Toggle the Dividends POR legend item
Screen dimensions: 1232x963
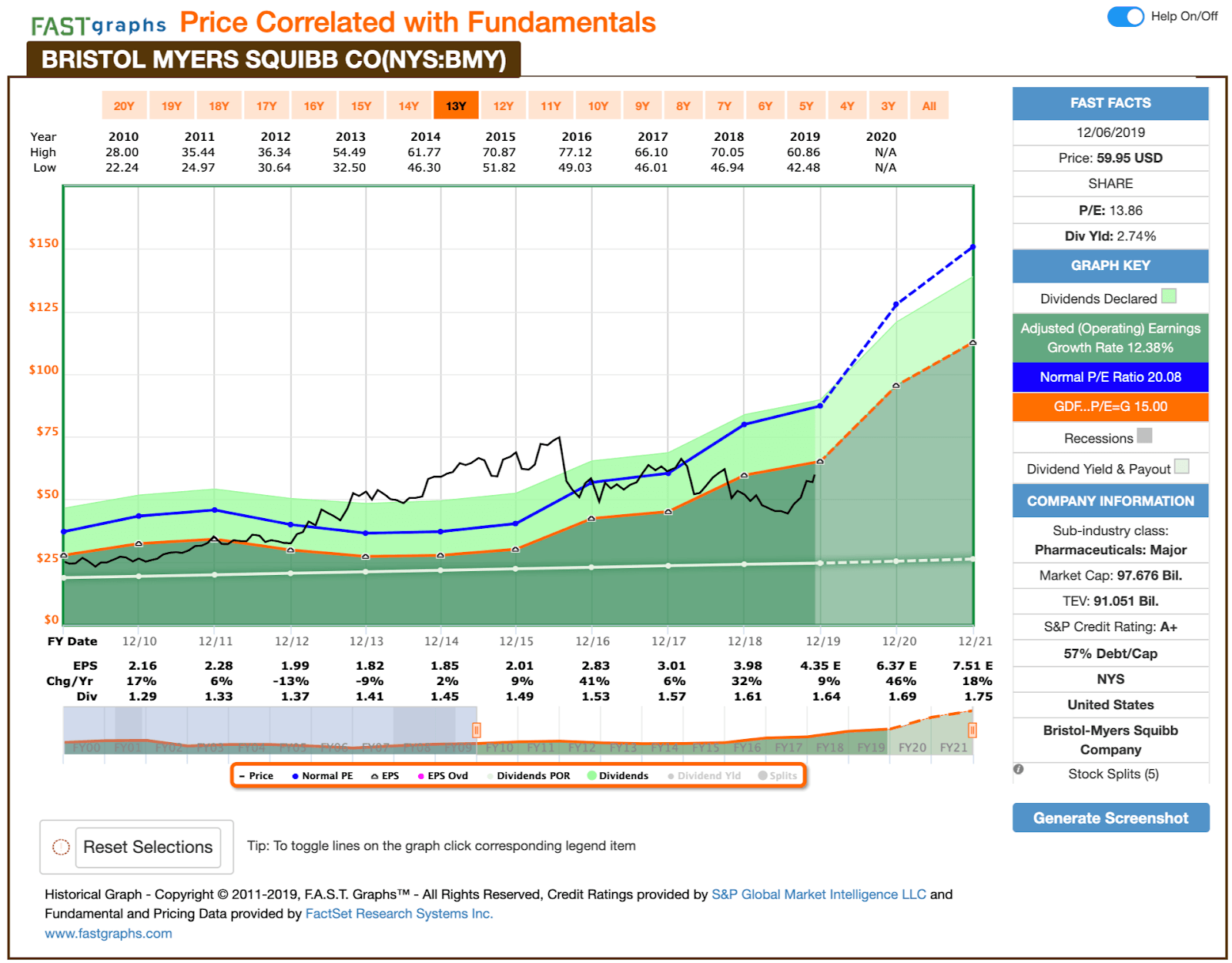coord(528,776)
